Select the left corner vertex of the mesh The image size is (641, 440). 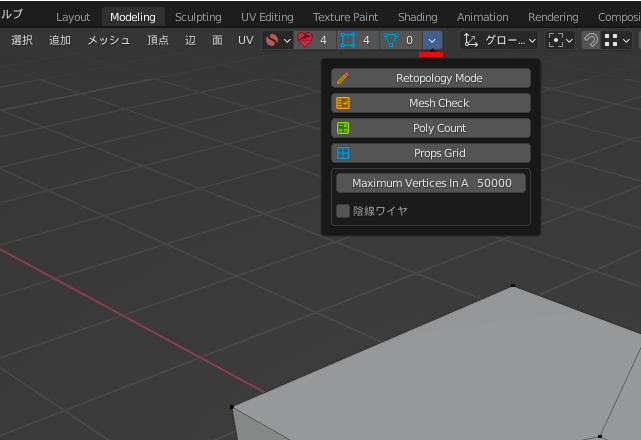pyautogui.click(x=232, y=407)
